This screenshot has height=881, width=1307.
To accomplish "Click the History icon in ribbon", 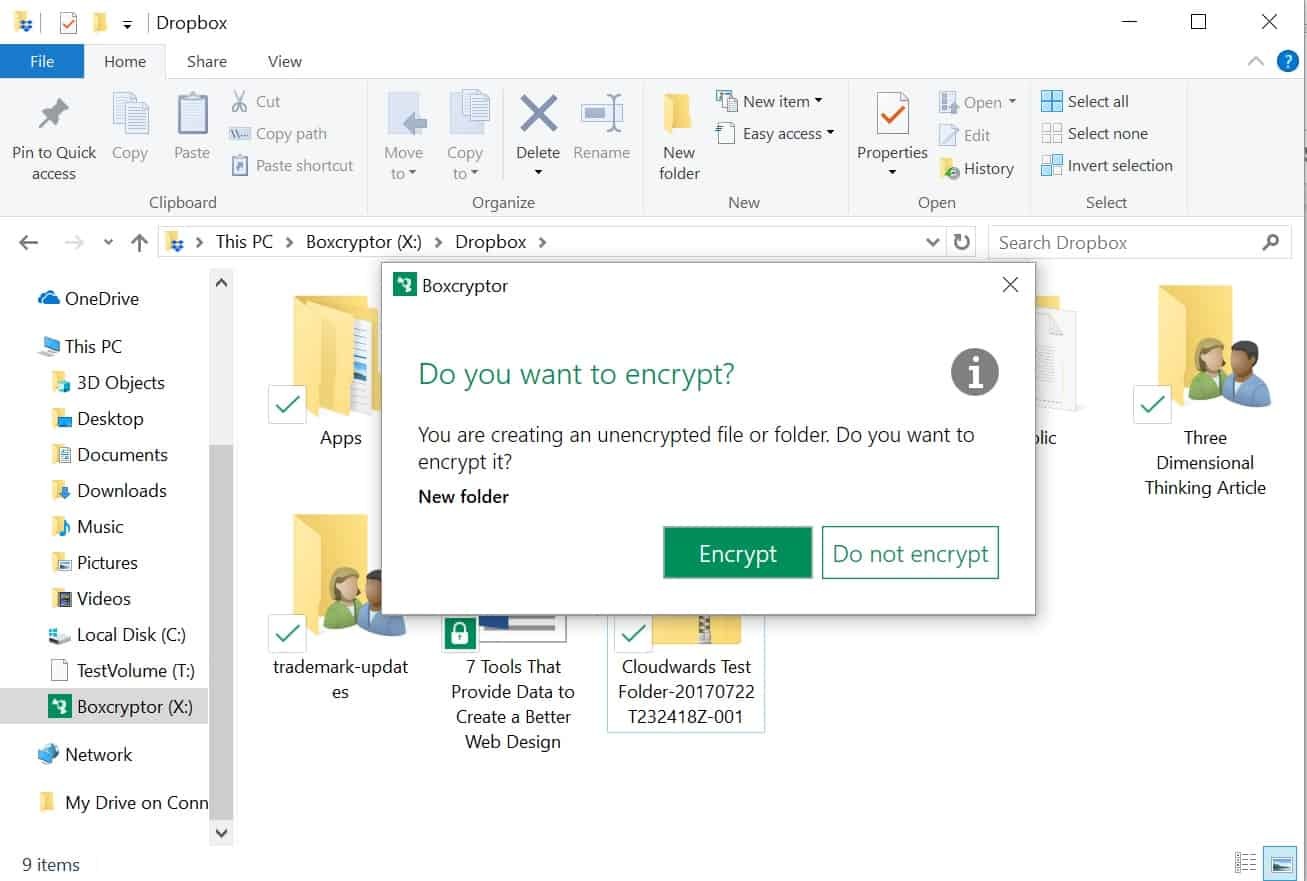I will pos(949,169).
